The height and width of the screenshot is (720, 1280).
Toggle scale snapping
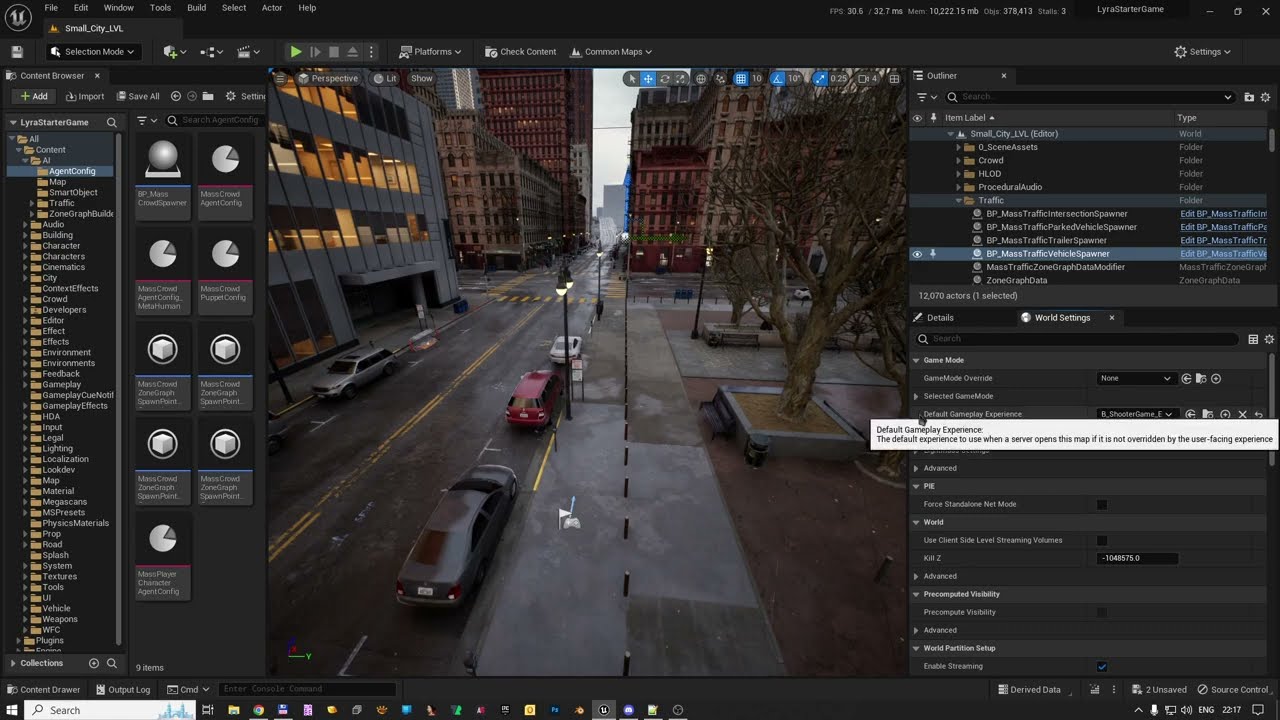820,78
